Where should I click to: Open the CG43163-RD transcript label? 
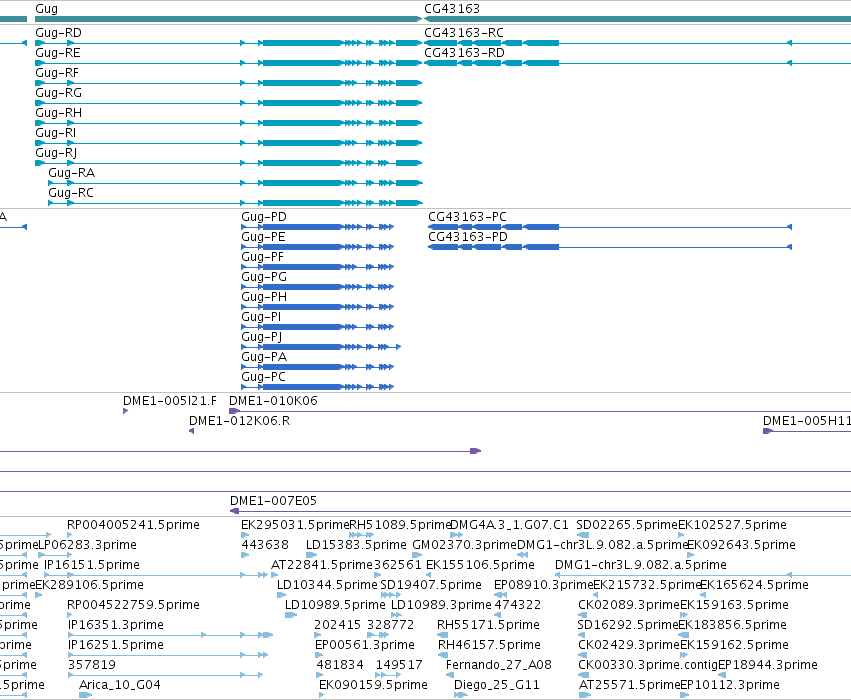464,53
